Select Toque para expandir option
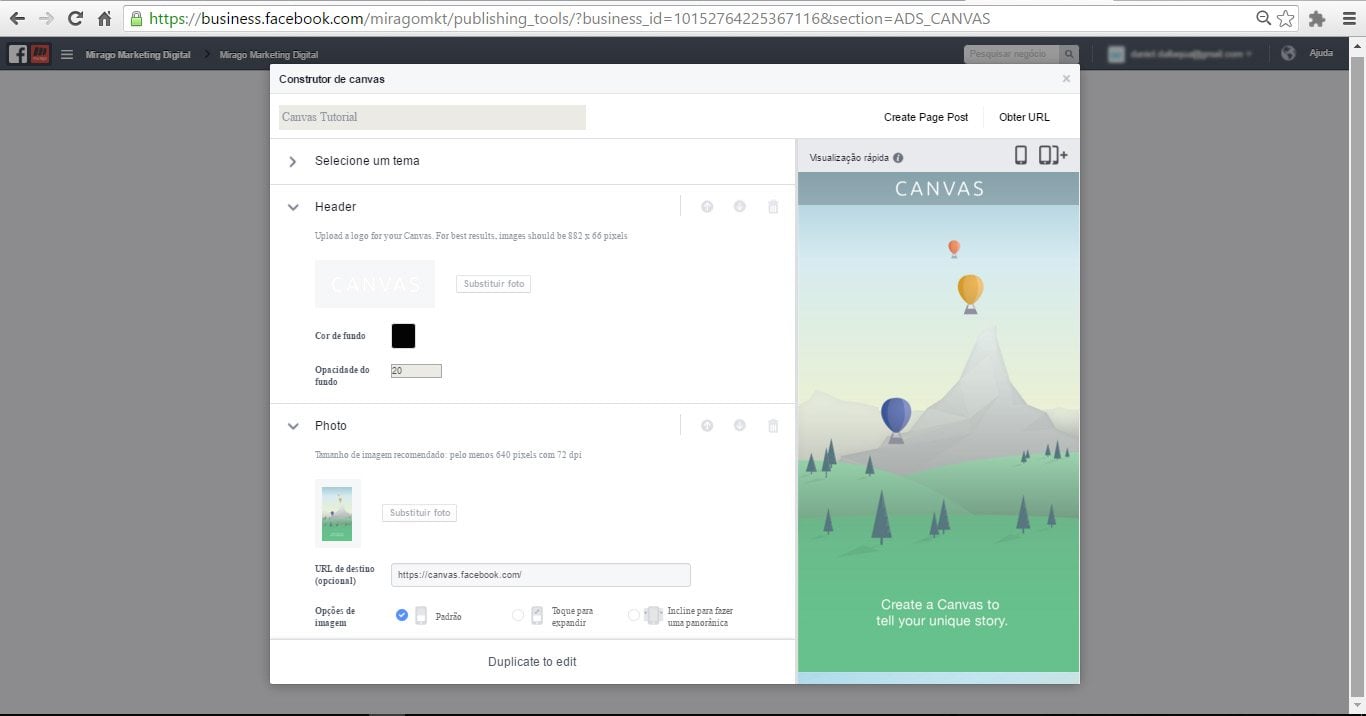 [518, 615]
